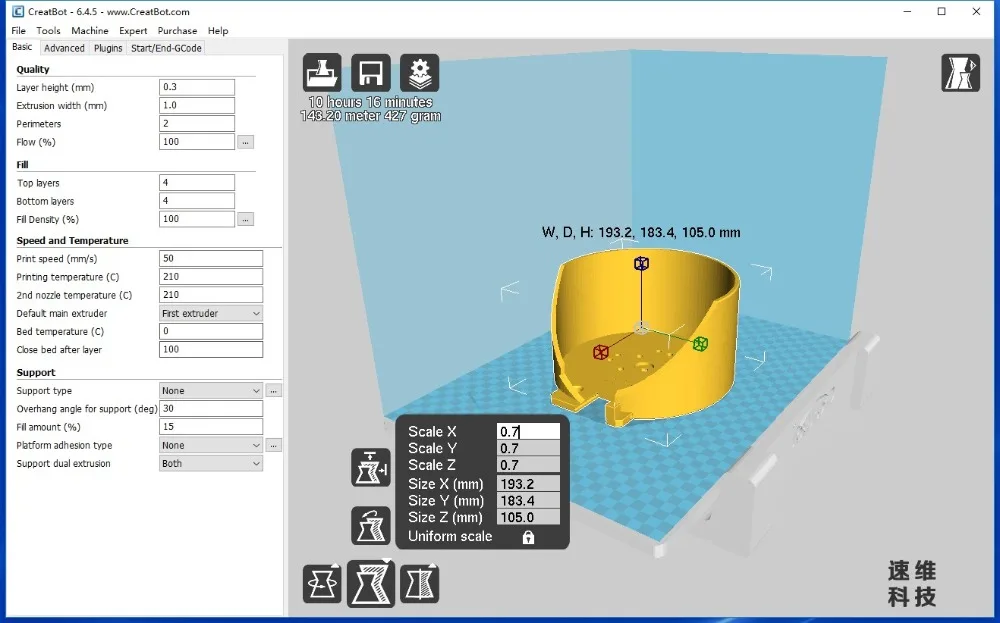Screen dimensions: 1000x623
Task: Click the Fill amount (%) input field
Action: 210,427
